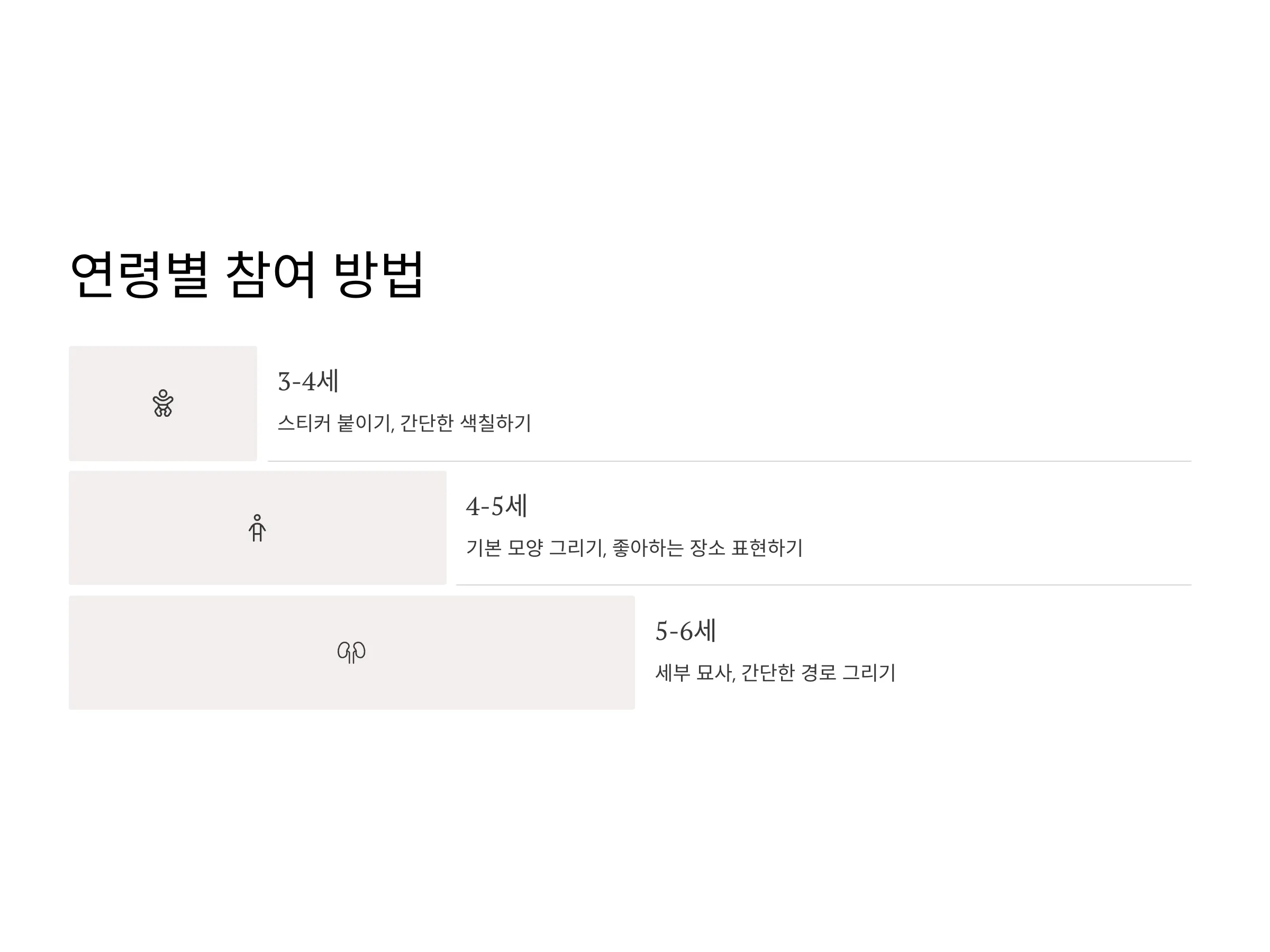Select the standing child icon for 4-5세

(x=257, y=528)
